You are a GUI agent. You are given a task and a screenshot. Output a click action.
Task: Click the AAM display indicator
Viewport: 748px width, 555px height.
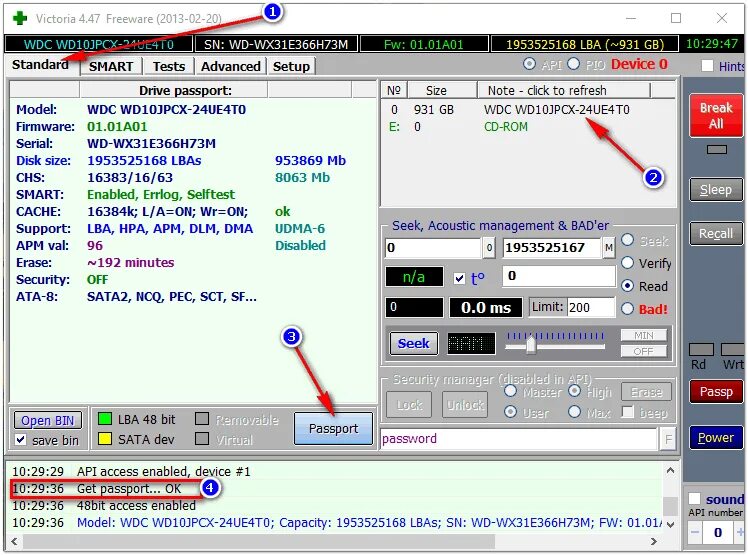point(471,343)
